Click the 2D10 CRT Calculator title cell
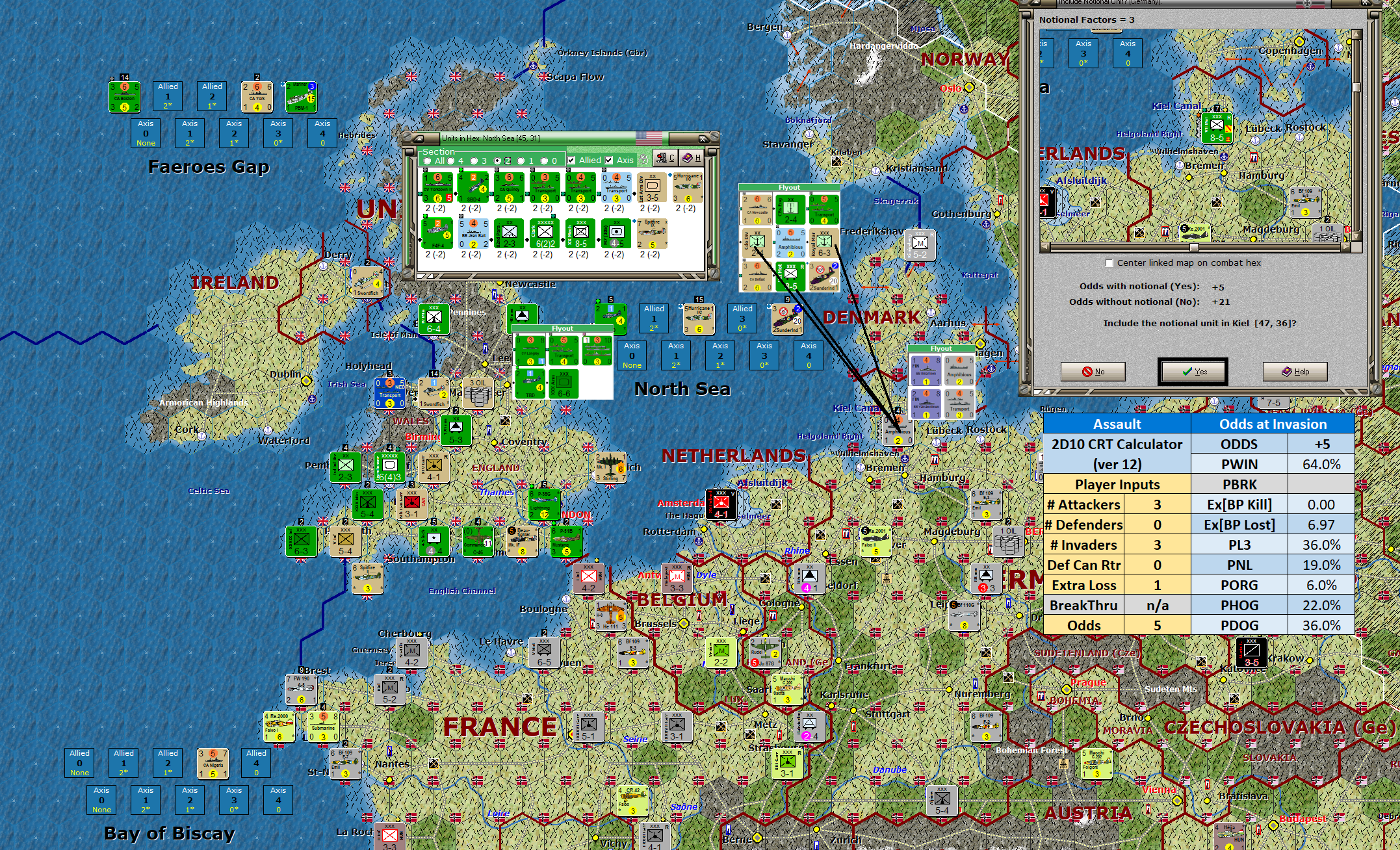 [x=1117, y=454]
